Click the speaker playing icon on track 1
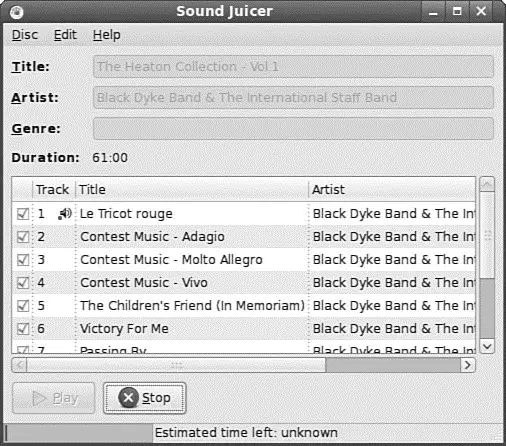 point(65,214)
